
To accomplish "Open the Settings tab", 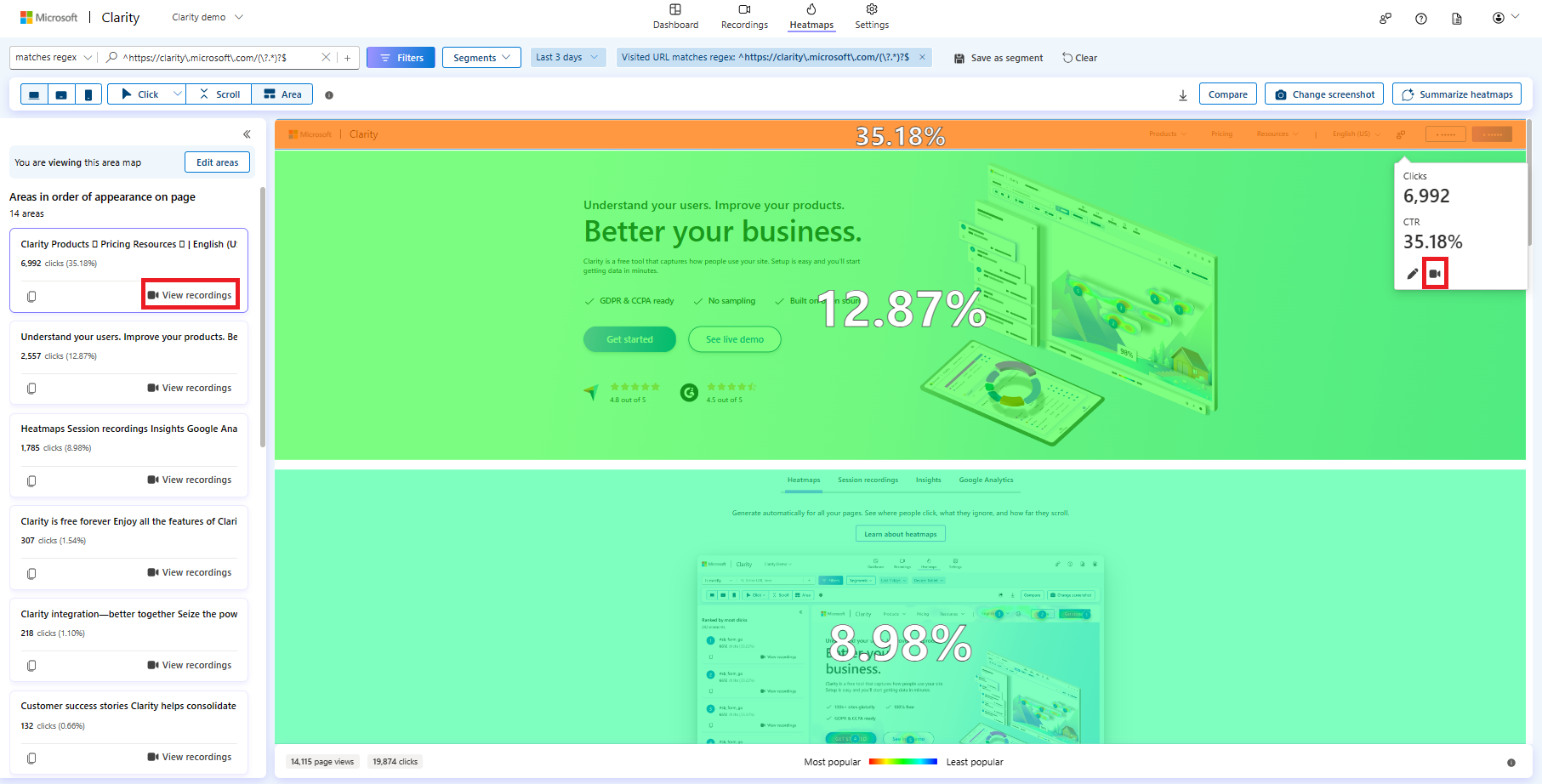I will (x=872, y=16).
